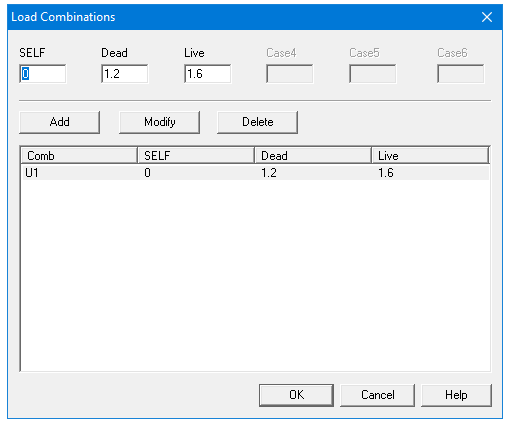Screen dimensions: 510x426
Task: Click the 1.6 Live value in U1 row
Action: pyautogui.click(x=386, y=173)
